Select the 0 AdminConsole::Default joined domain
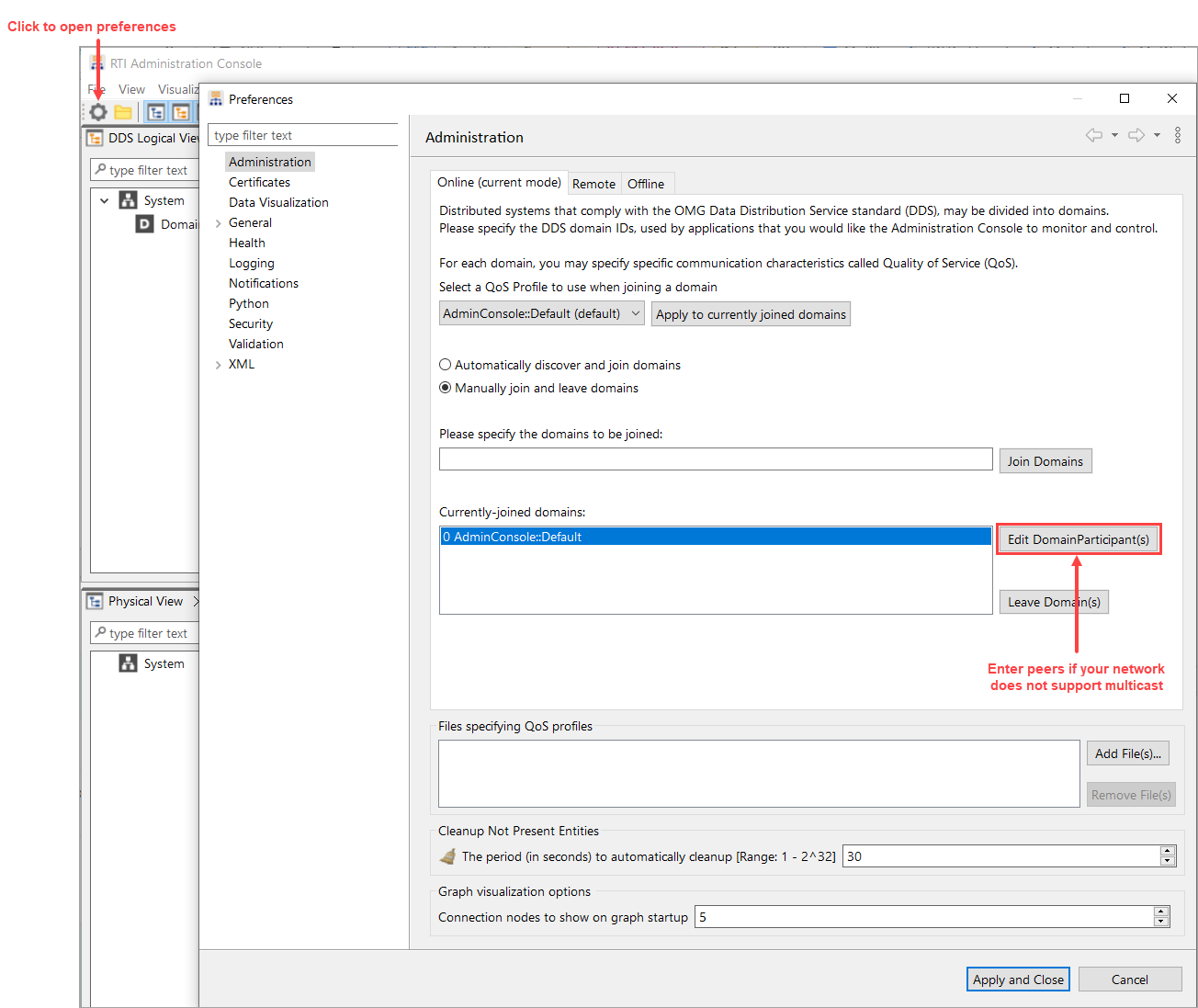This screenshot has width=1198, height=1008. pos(716,537)
